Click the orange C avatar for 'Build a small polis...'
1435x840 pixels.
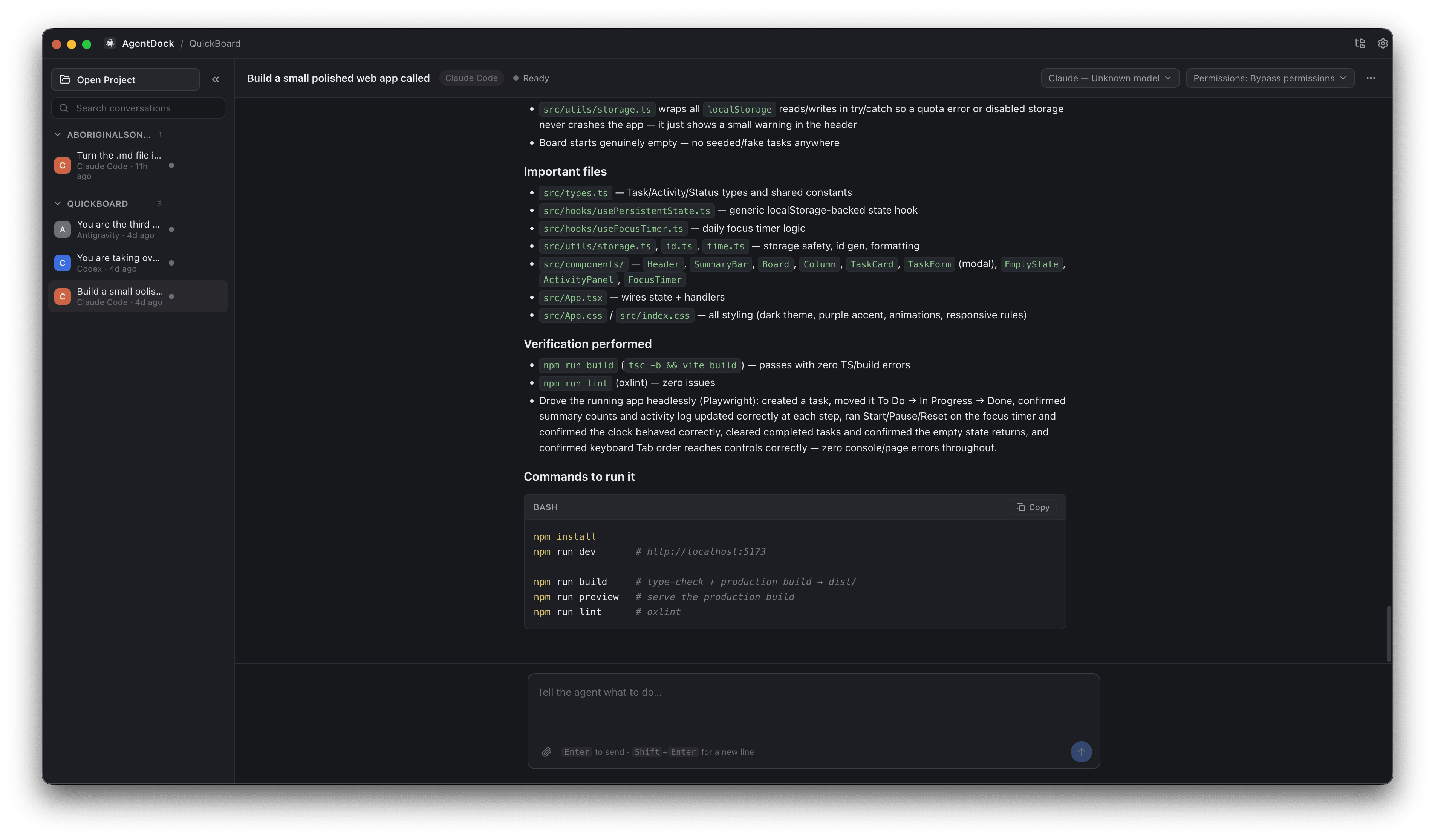coord(63,296)
